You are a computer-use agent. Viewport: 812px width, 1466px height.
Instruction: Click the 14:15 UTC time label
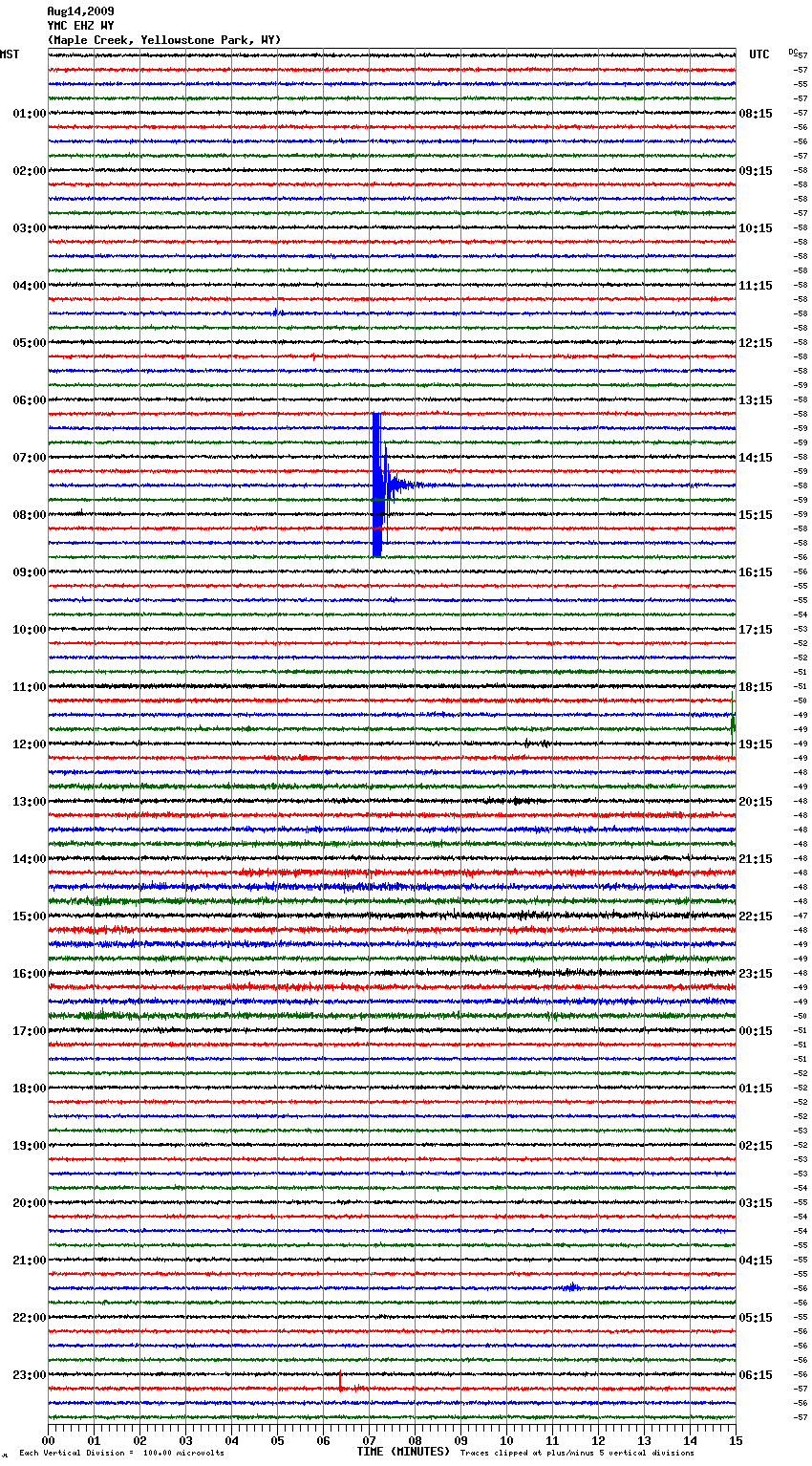tap(756, 458)
